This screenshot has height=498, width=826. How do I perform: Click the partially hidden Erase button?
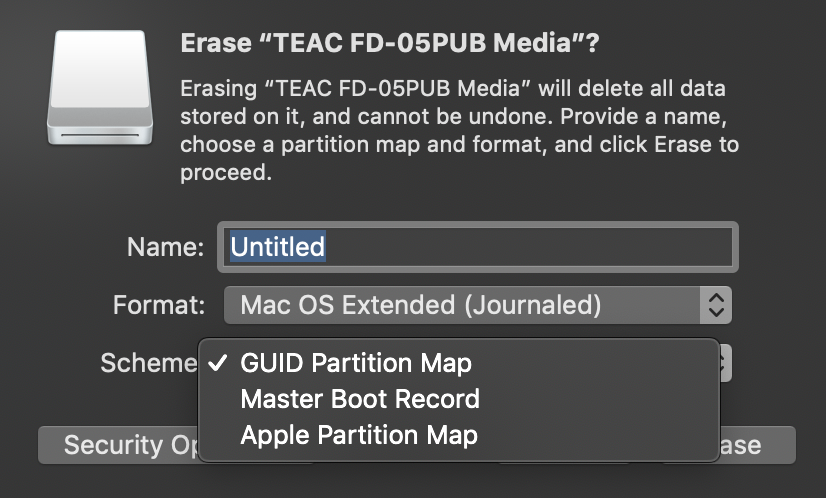tap(758, 445)
